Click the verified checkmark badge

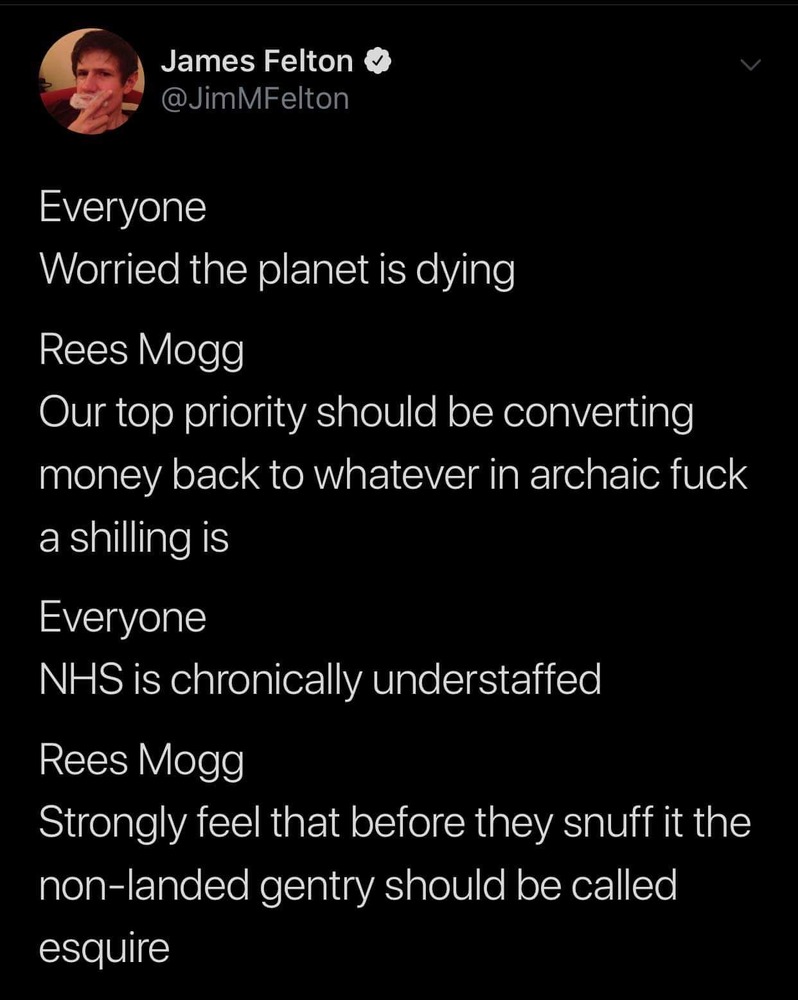click(x=375, y=62)
